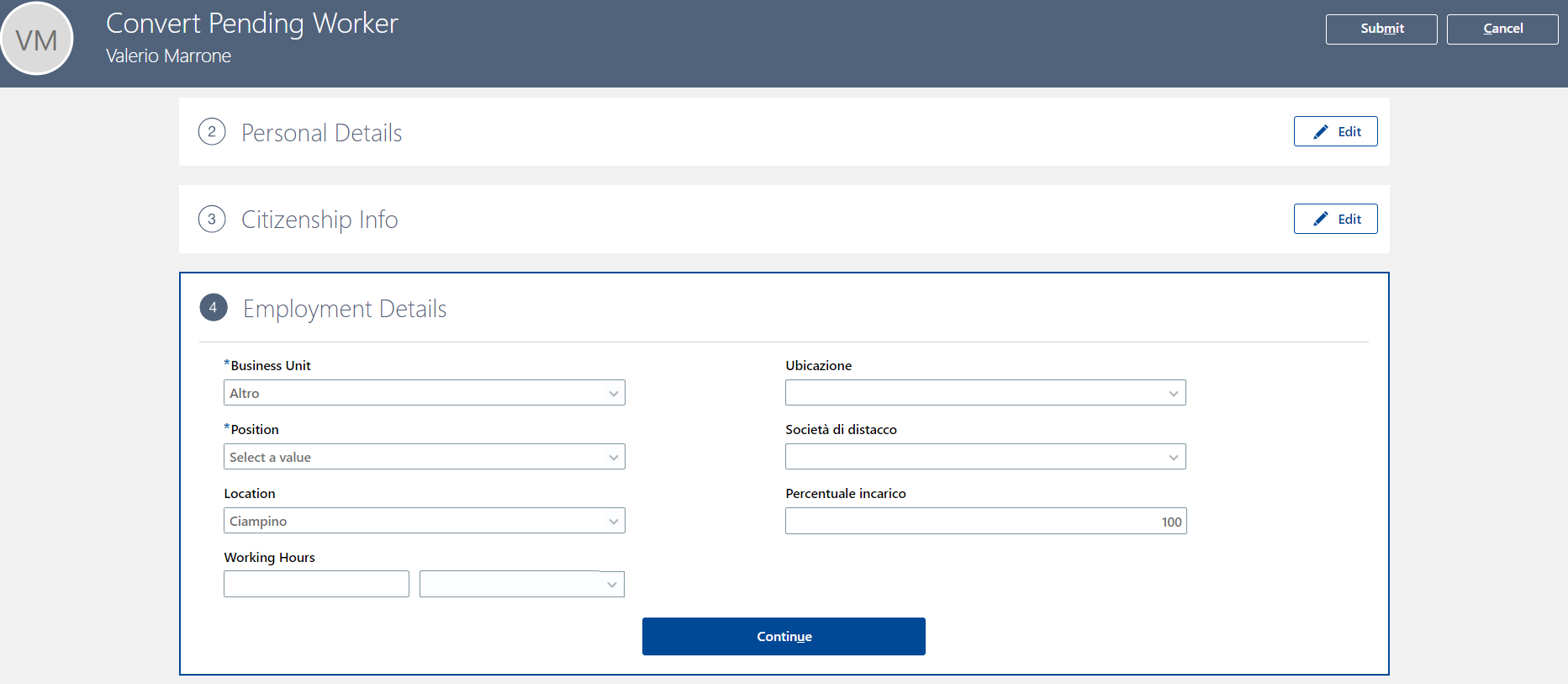Click the Employment Details section heading
The width and height of the screenshot is (1568, 684).
coord(345,309)
